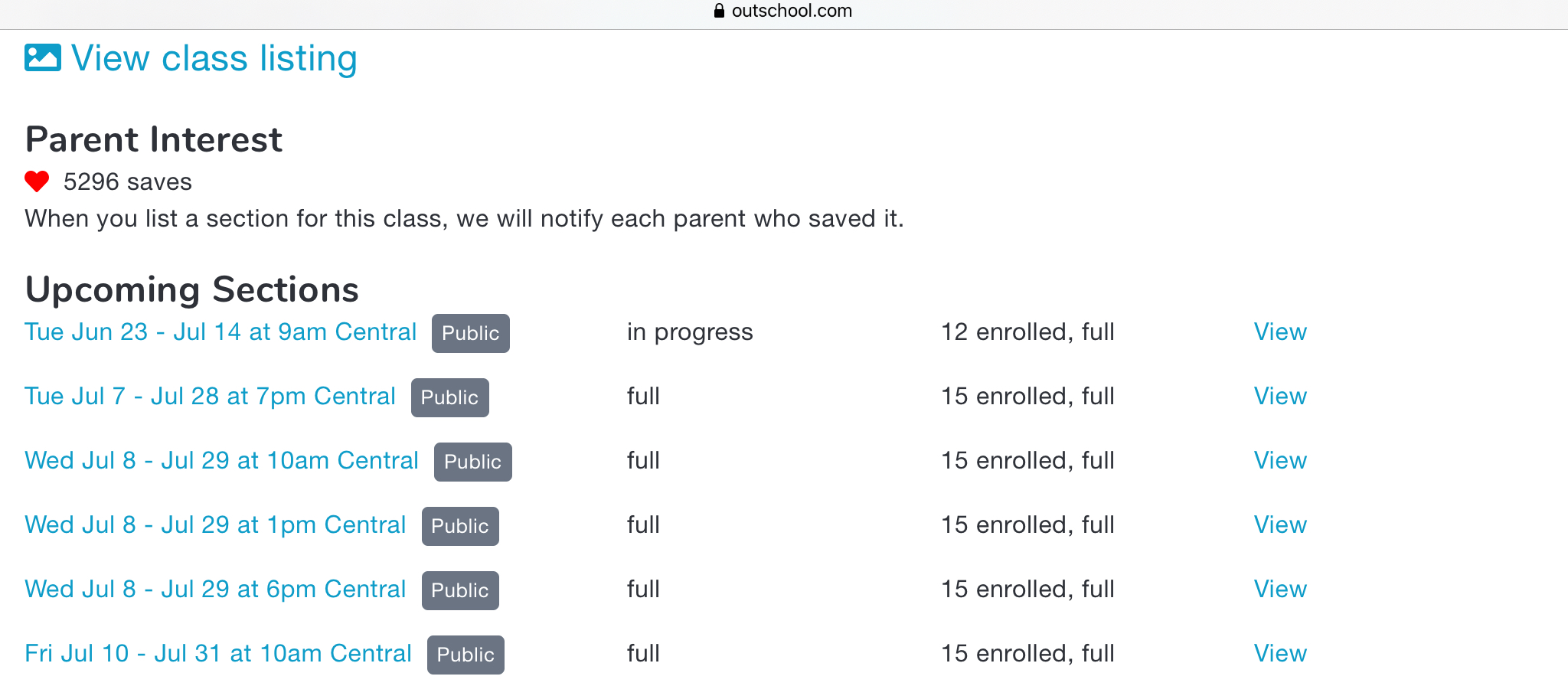This screenshot has width=1568, height=686.
Task: Open the View class listing link
Action: point(214,58)
